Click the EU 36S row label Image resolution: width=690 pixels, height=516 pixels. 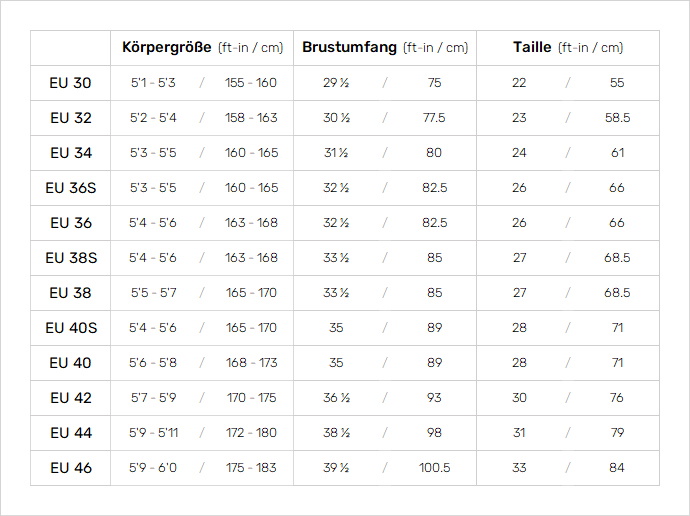click(70, 188)
